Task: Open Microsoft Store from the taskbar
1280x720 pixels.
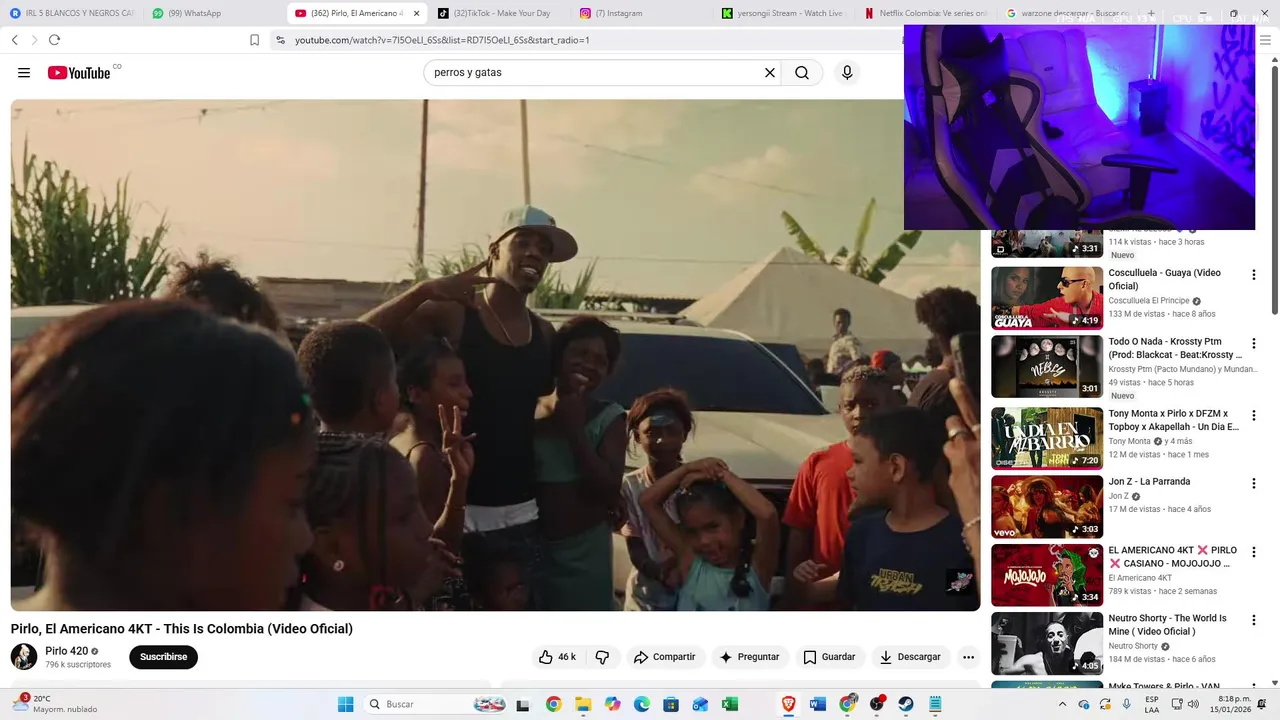Action: pos(671,704)
